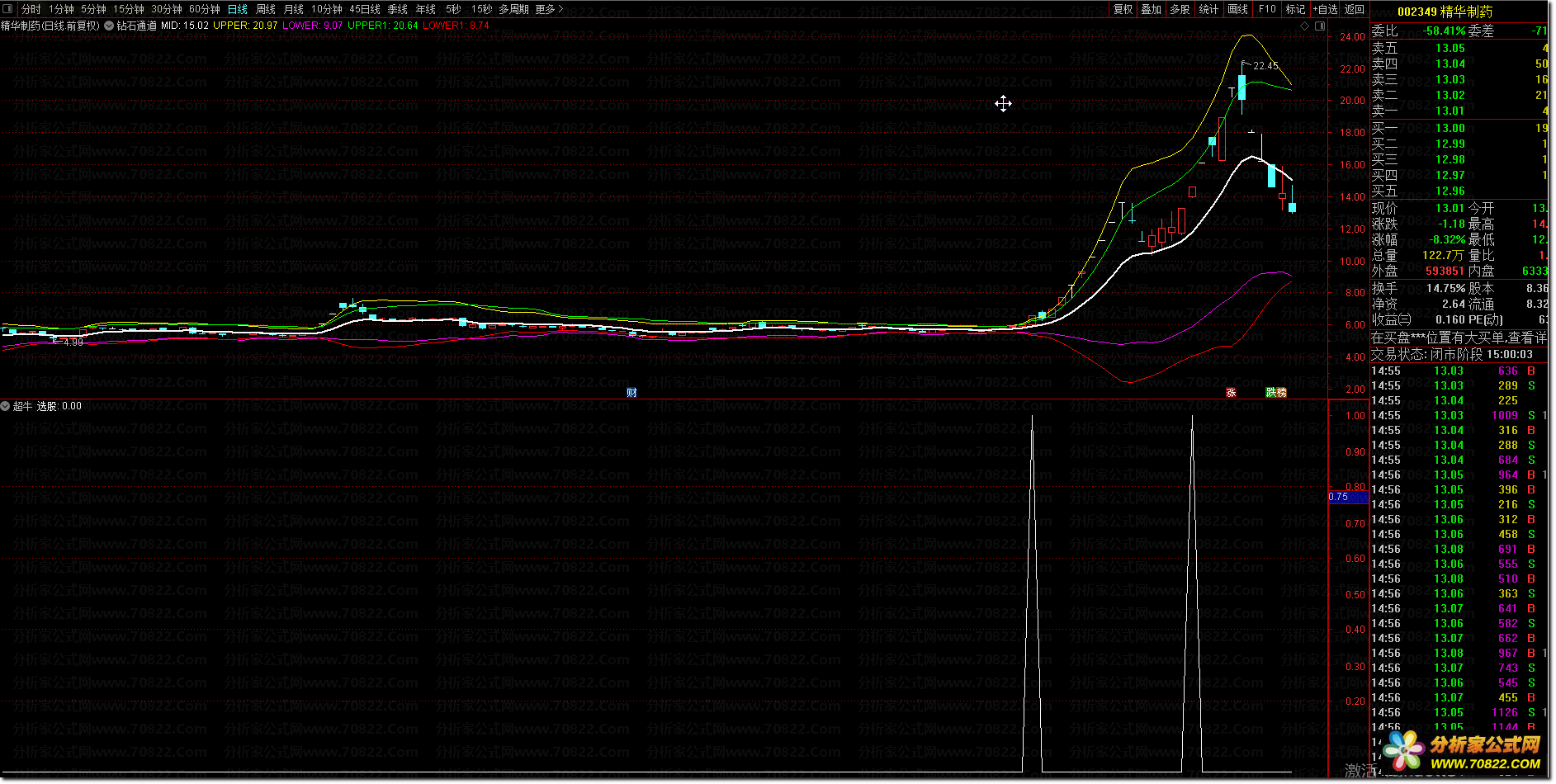
Task: Open the F10 company info
Action: pyautogui.click(x=1267, y=9)
